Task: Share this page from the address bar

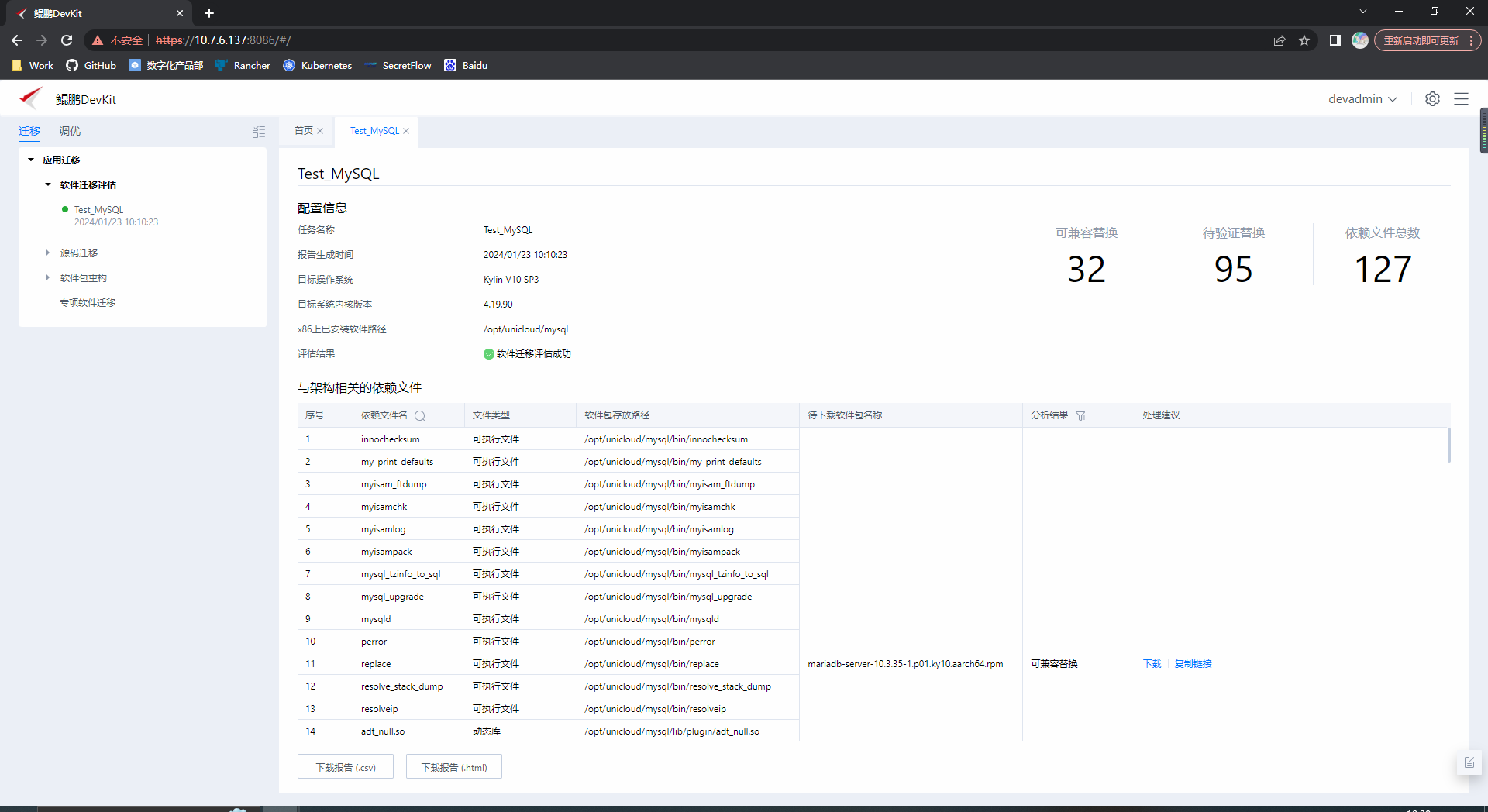Action: [1280, 40]
